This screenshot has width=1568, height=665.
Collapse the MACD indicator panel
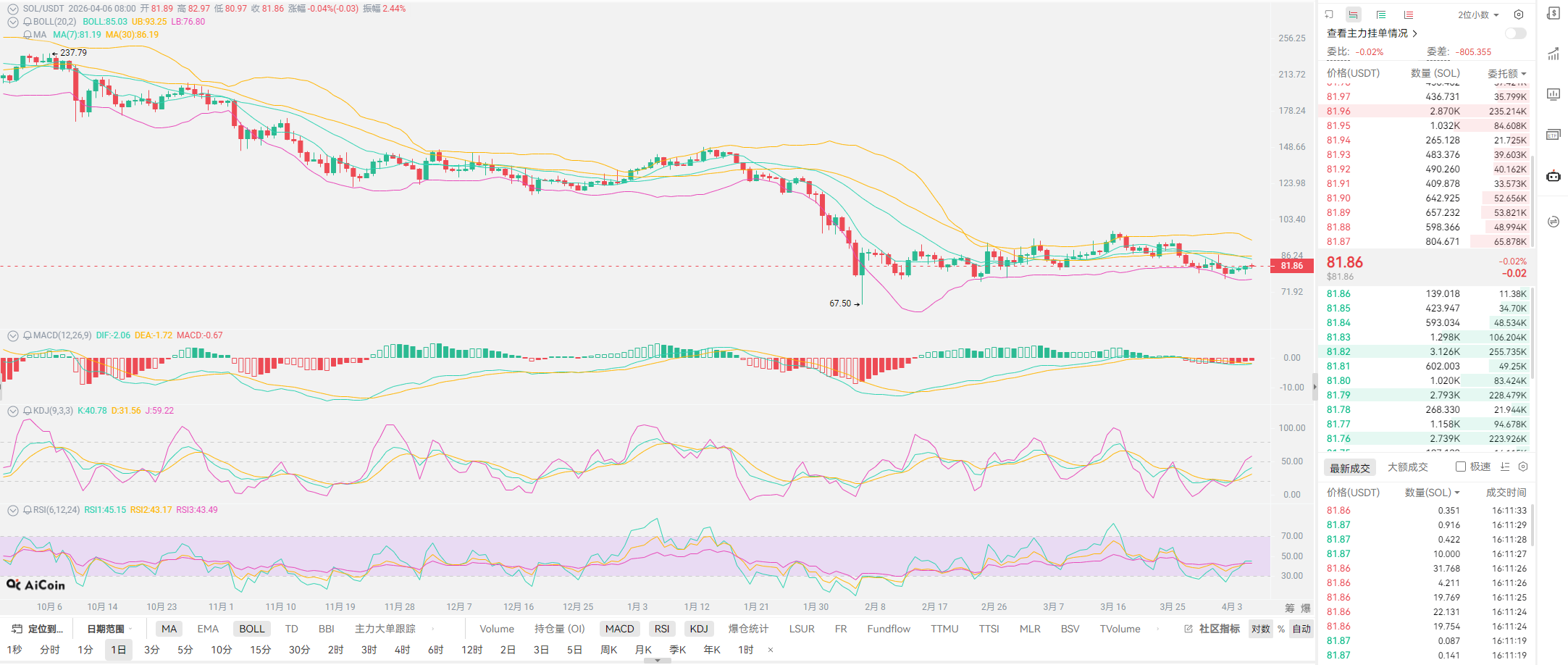(13, 335)
